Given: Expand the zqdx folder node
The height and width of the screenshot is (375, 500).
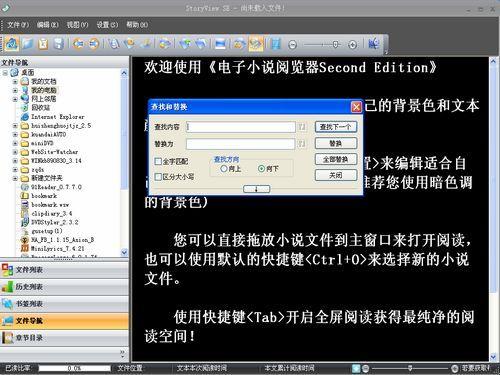Looking at the screenshot, I should tap(15, 170).
